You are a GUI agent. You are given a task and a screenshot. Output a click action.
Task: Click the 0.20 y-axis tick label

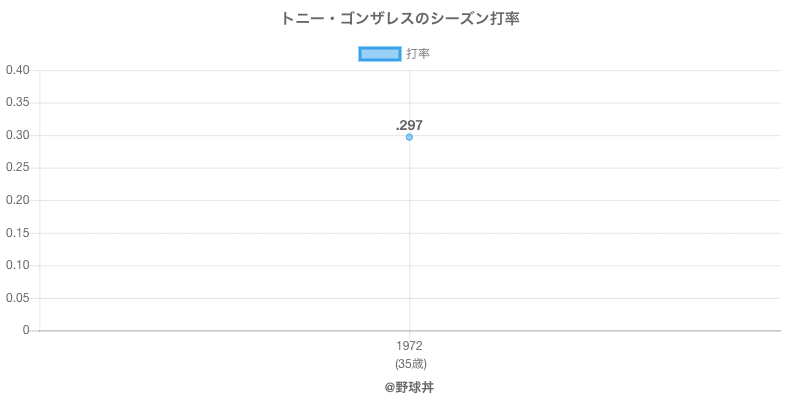click(x=17, y=201)
